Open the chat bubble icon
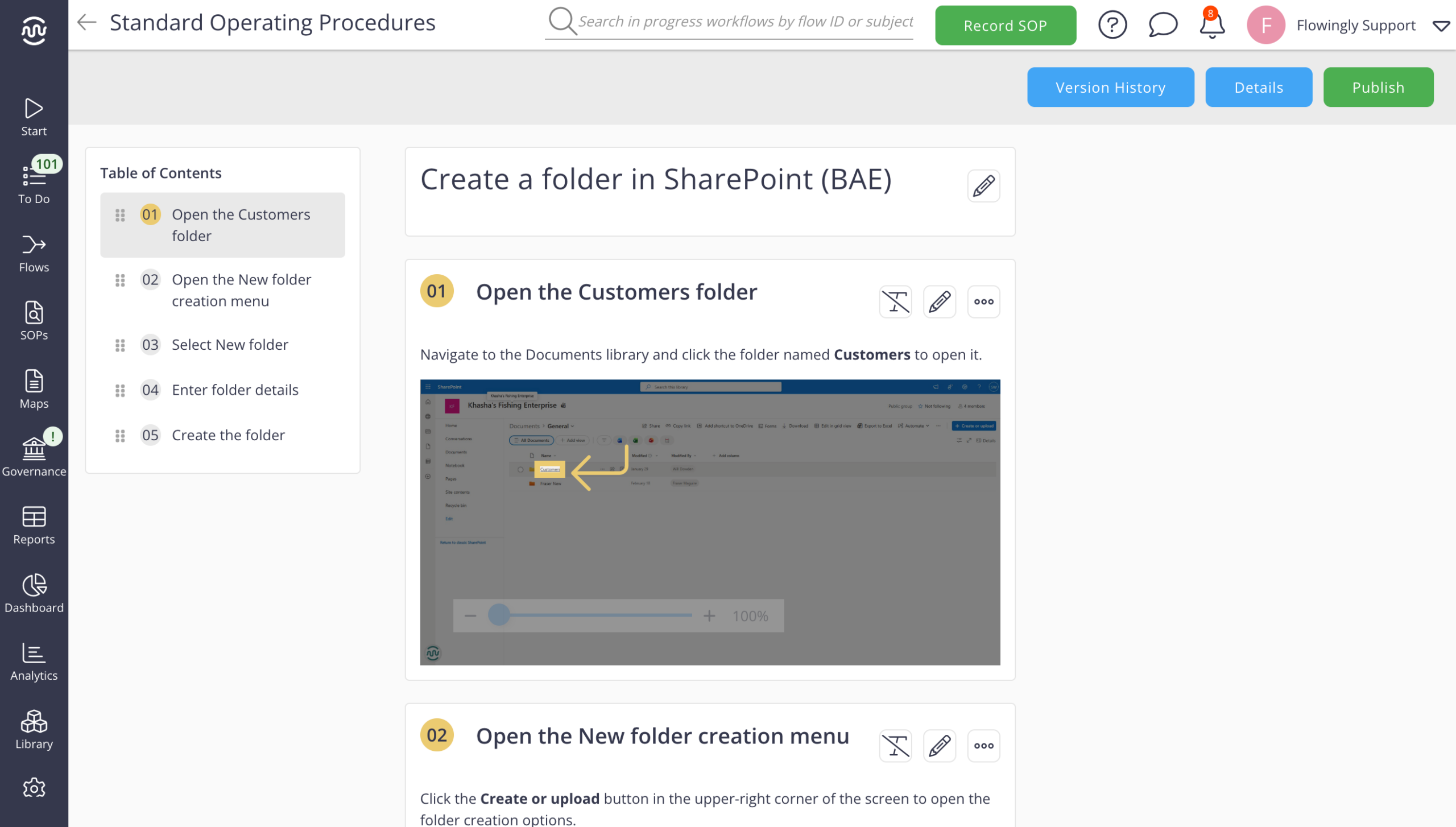 pos(1162,25)
